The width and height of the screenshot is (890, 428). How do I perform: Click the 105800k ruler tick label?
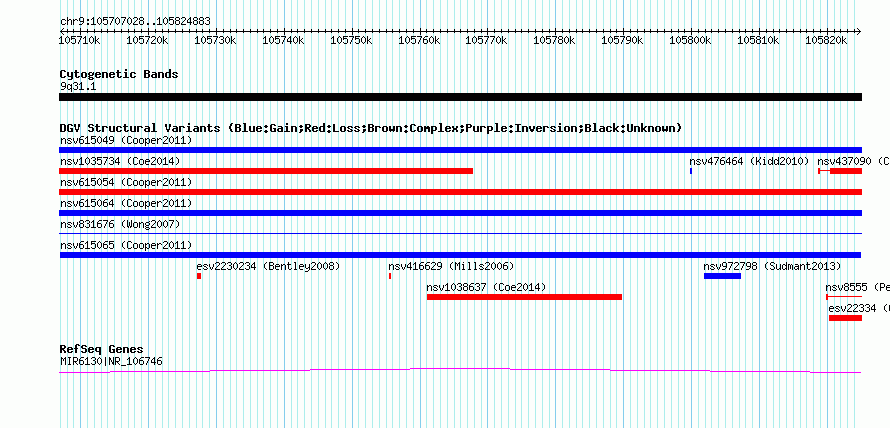click(x=690, y=40)
